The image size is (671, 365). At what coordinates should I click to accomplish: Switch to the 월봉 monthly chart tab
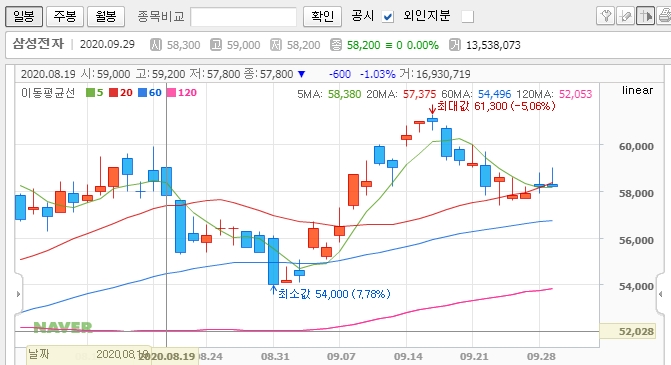coord(106,16)
